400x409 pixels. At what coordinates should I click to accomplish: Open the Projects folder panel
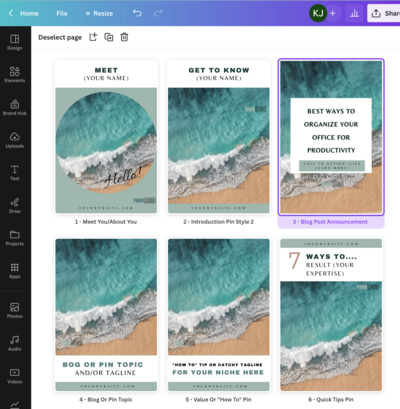pyautogui.click(x=15, y=238)
